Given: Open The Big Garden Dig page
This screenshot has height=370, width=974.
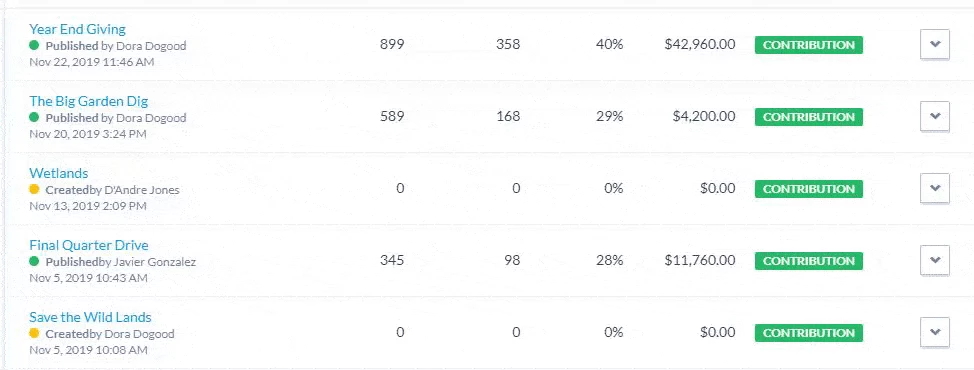Looking at the screenshot, I should 88,101.
